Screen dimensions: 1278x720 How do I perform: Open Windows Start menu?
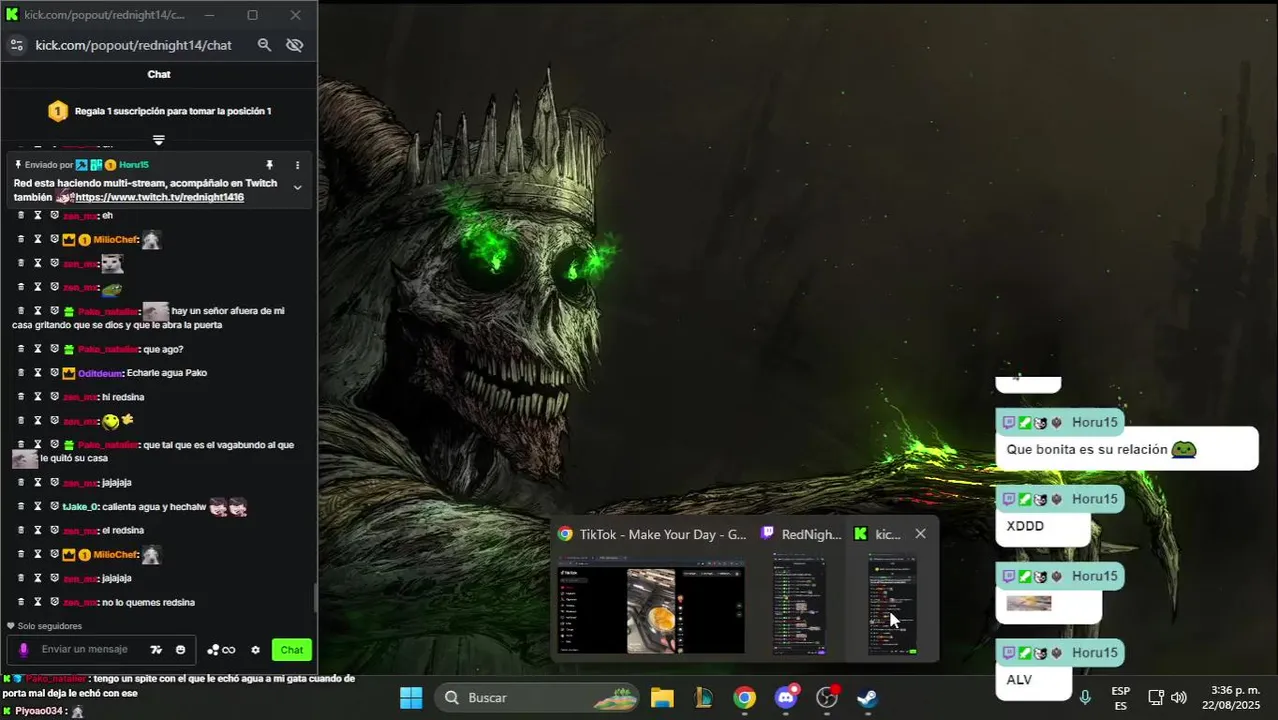[411, 697]
